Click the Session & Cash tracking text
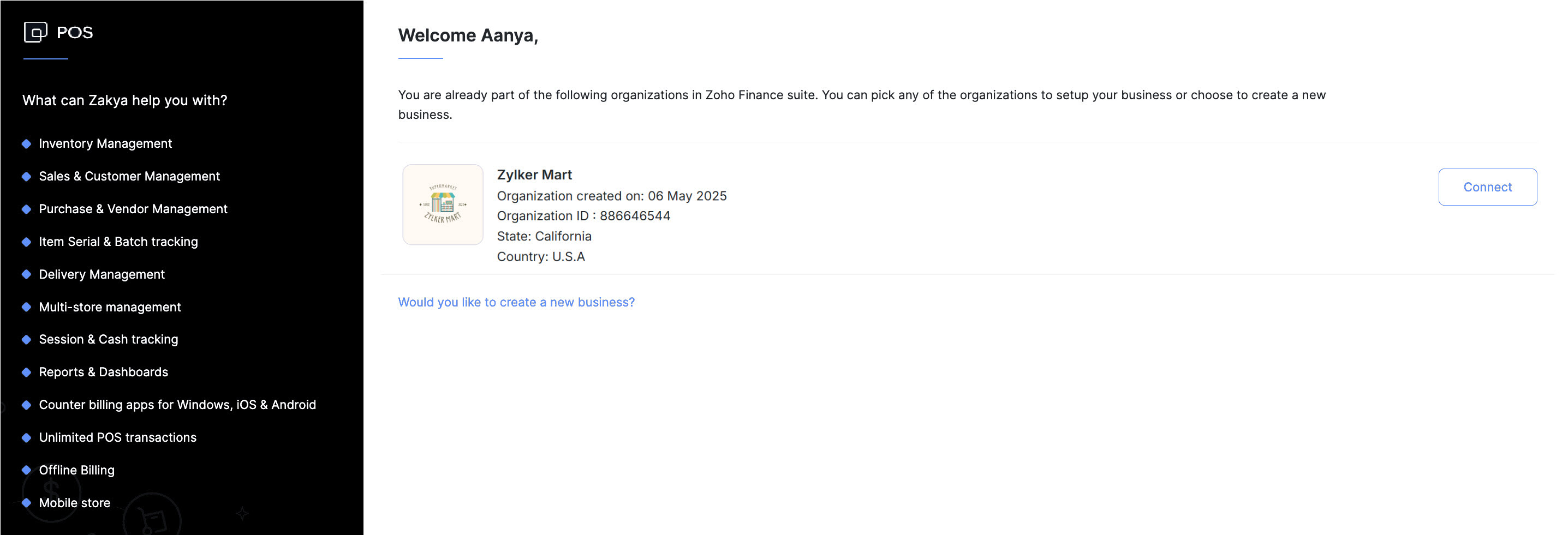 (109, 339)
